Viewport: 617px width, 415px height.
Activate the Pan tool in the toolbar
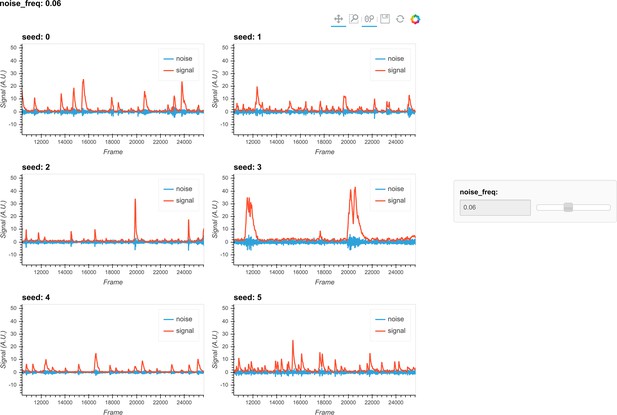tap(338, 19)
